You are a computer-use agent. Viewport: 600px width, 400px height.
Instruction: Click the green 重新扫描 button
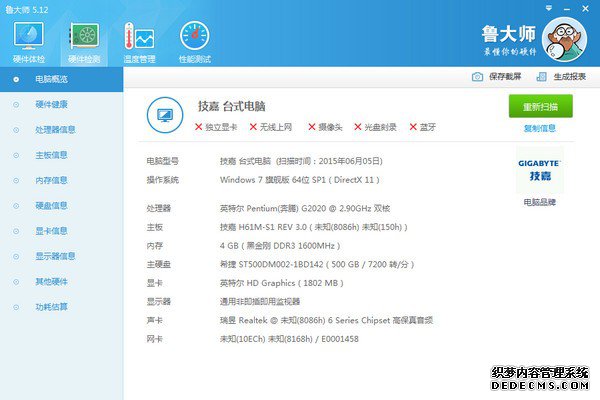click(x=540, y=106)
